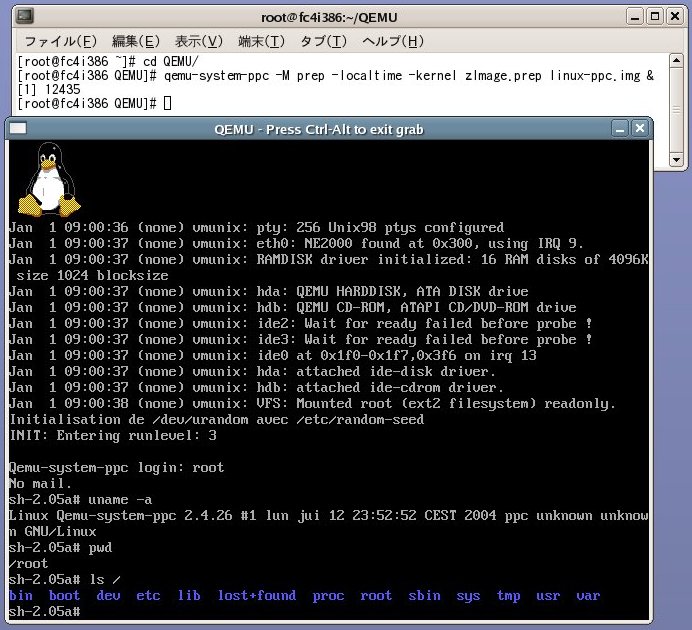Click the 'uname -a' command in QEMU

pyautogui.click(x=120, y=499)
